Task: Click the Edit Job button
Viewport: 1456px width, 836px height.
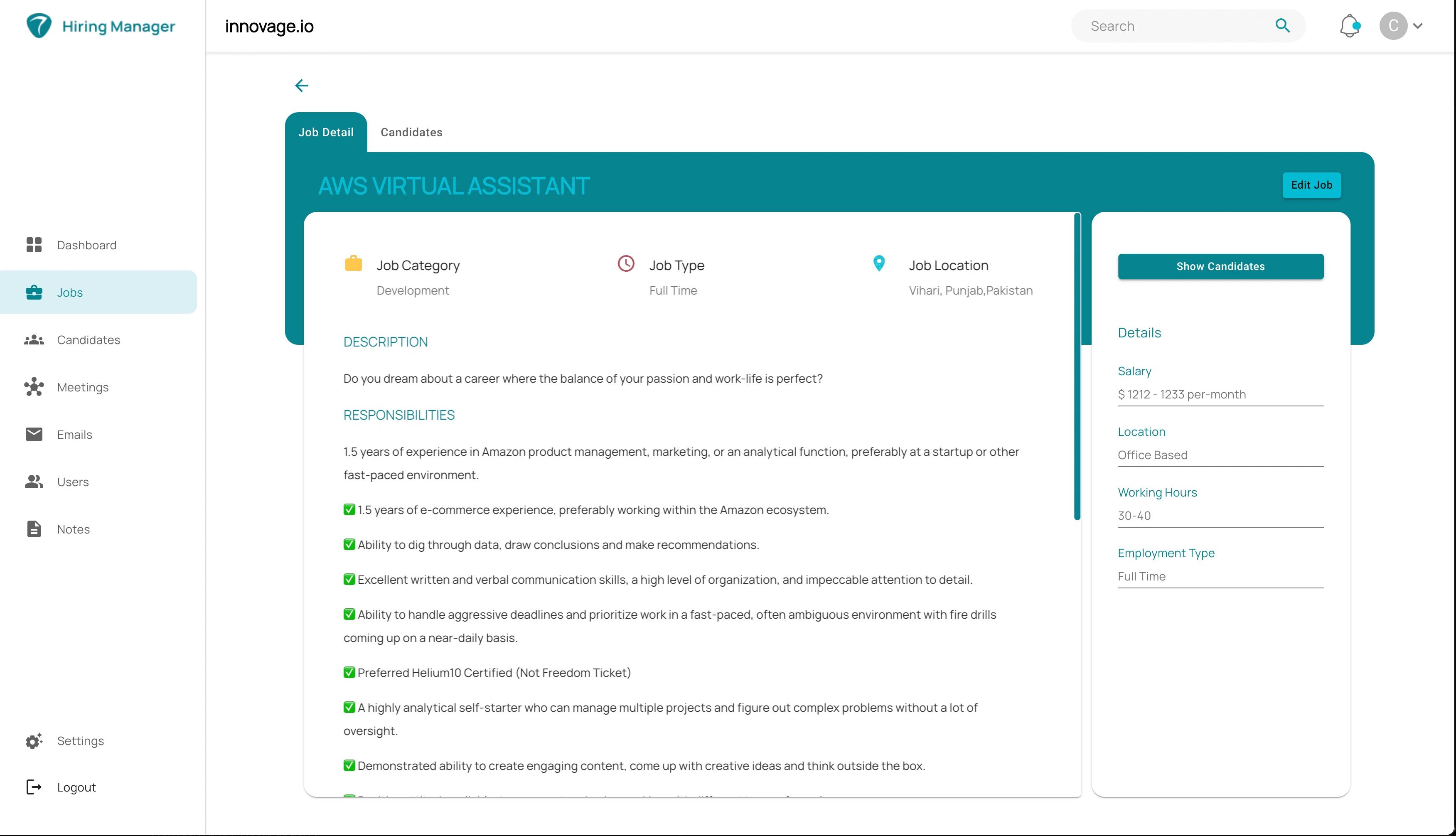Action: pos(1311,185)
